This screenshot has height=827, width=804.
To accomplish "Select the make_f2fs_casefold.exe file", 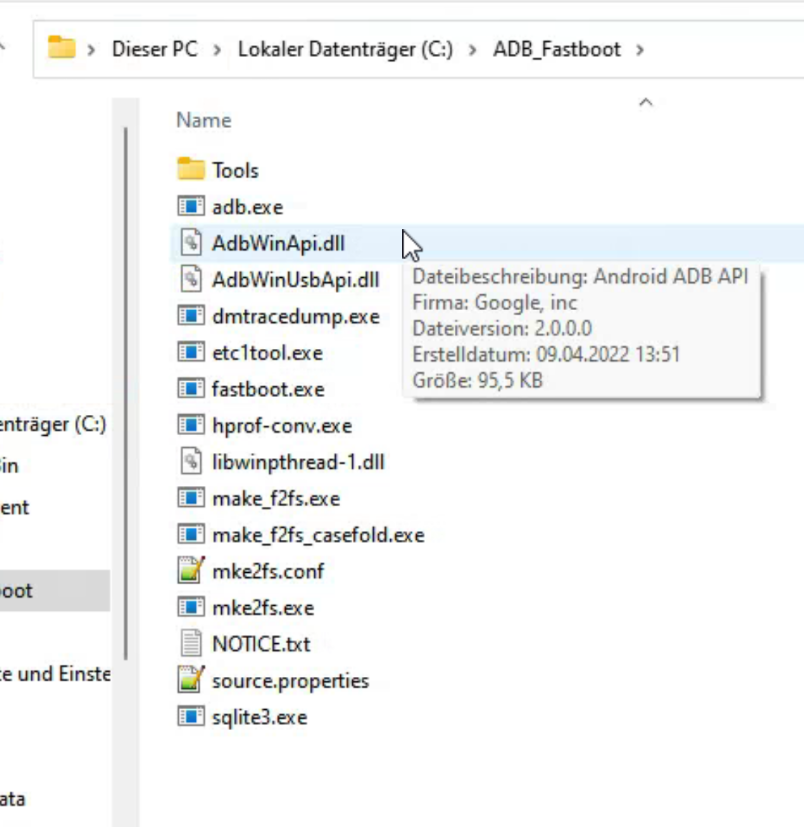I will coord(317,535).
